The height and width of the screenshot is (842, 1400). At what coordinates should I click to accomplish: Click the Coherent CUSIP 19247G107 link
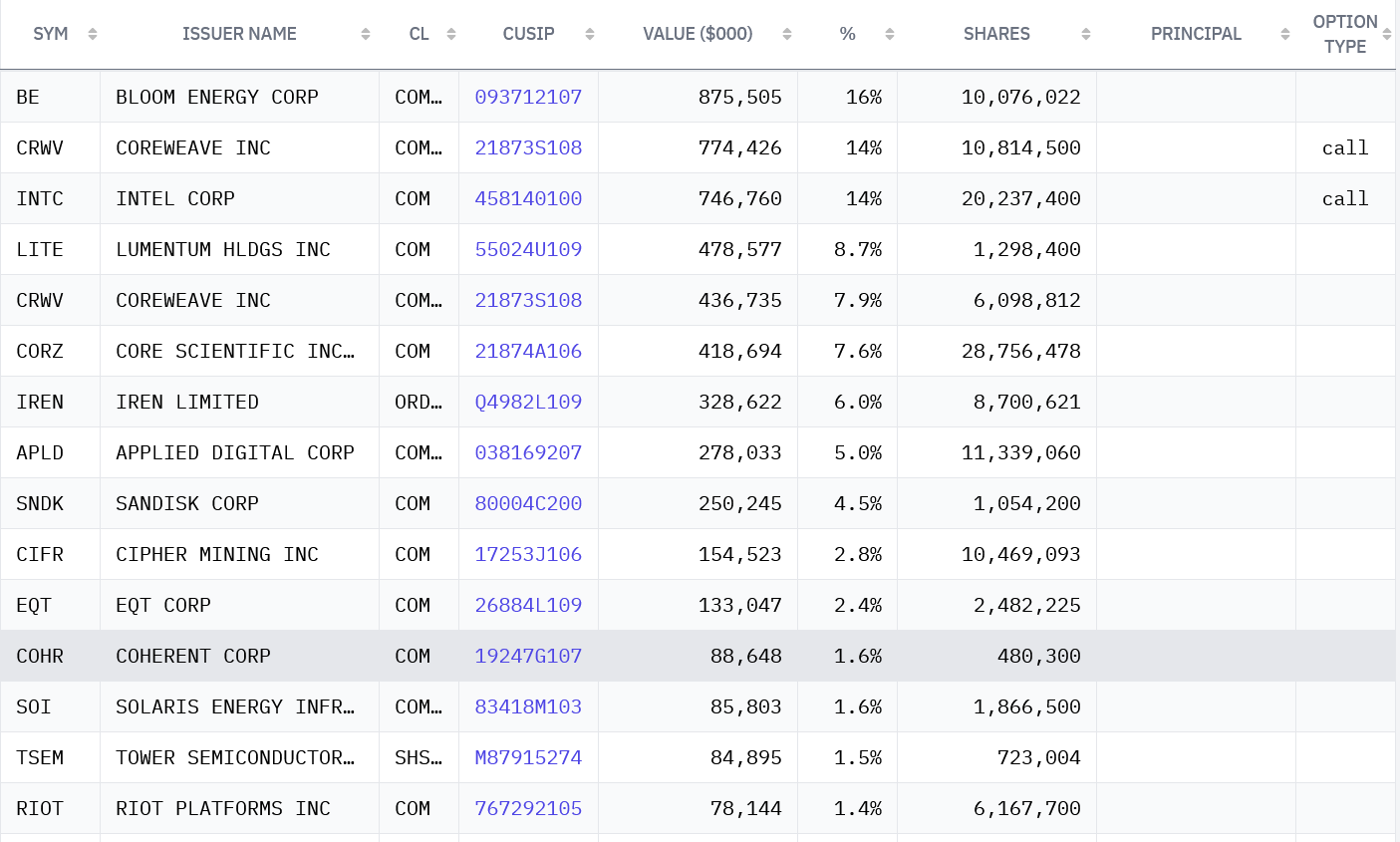[x=528, y=656]
